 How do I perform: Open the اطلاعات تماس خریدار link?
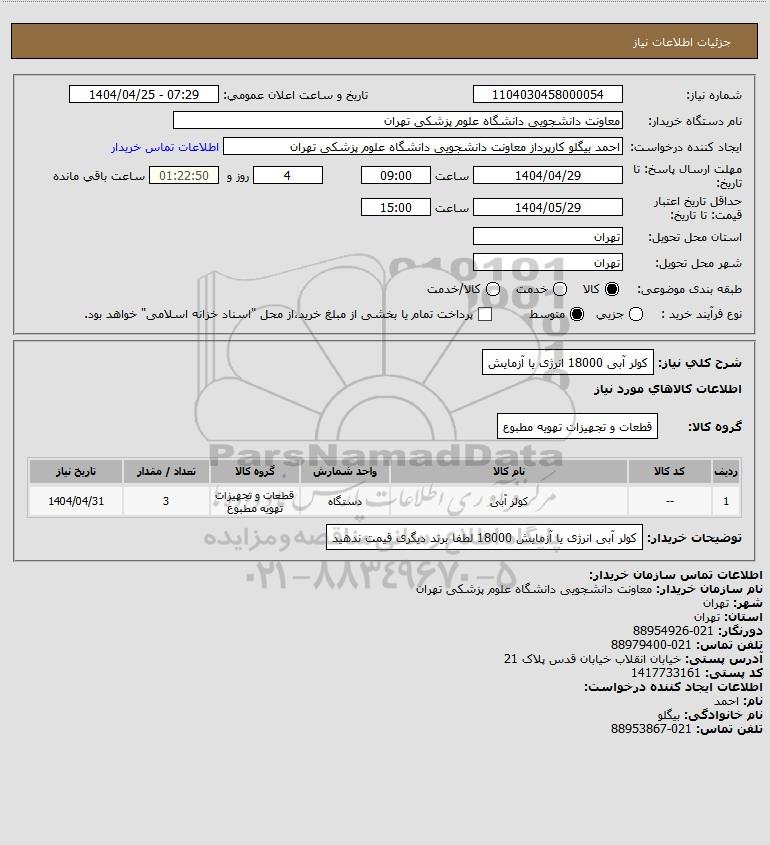(x=165, y=147)
